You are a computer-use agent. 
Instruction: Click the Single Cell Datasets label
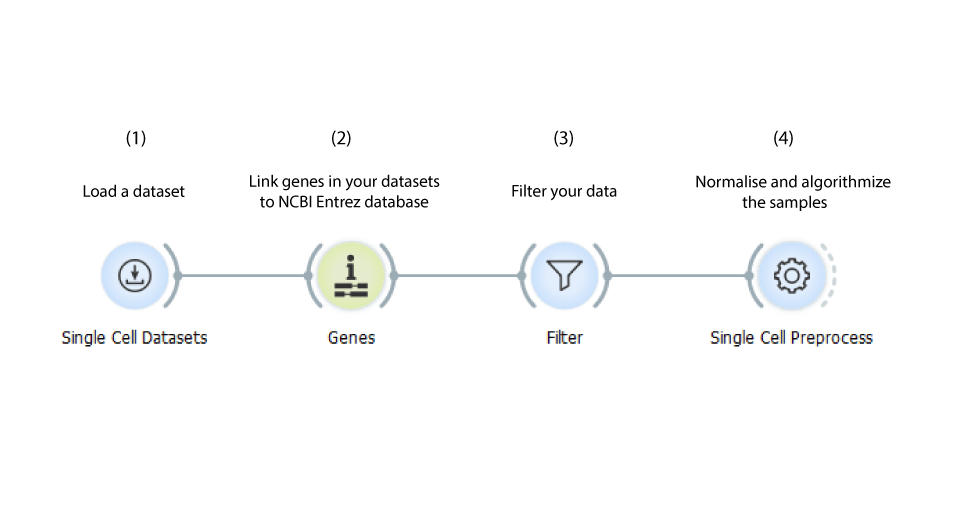[134, 338]
